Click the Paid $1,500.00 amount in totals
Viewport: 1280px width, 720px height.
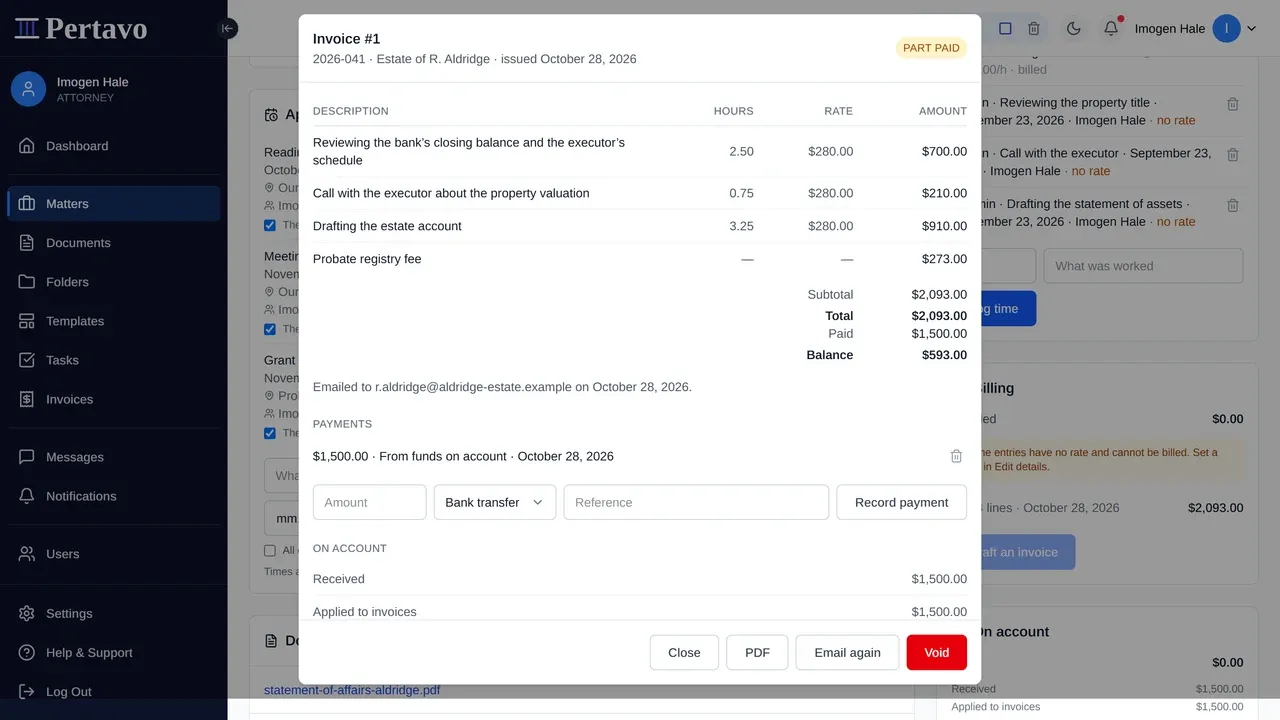pyautogui.click(x=939, y=334)
